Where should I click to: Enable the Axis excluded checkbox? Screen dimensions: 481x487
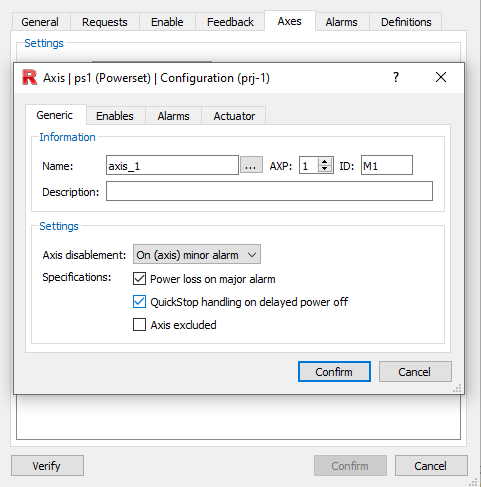click(x=139, y=325)
